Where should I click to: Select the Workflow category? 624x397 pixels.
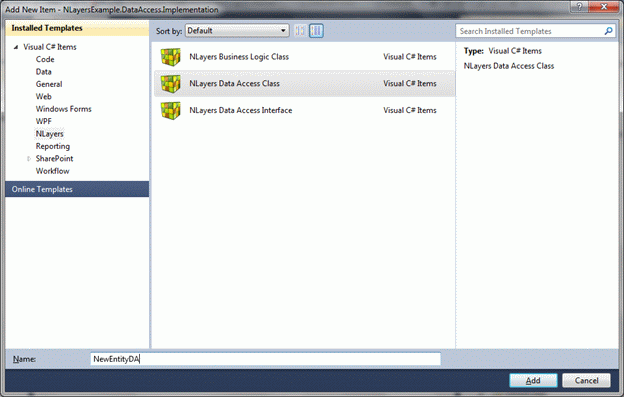coord(53,171)
